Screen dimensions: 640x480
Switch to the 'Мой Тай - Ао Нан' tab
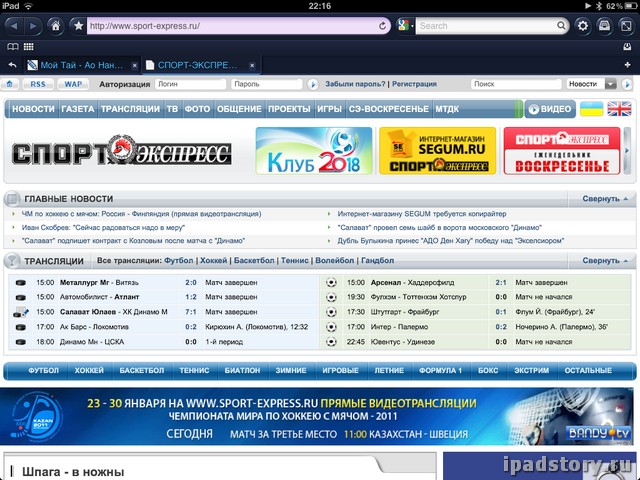coord(81,65)
